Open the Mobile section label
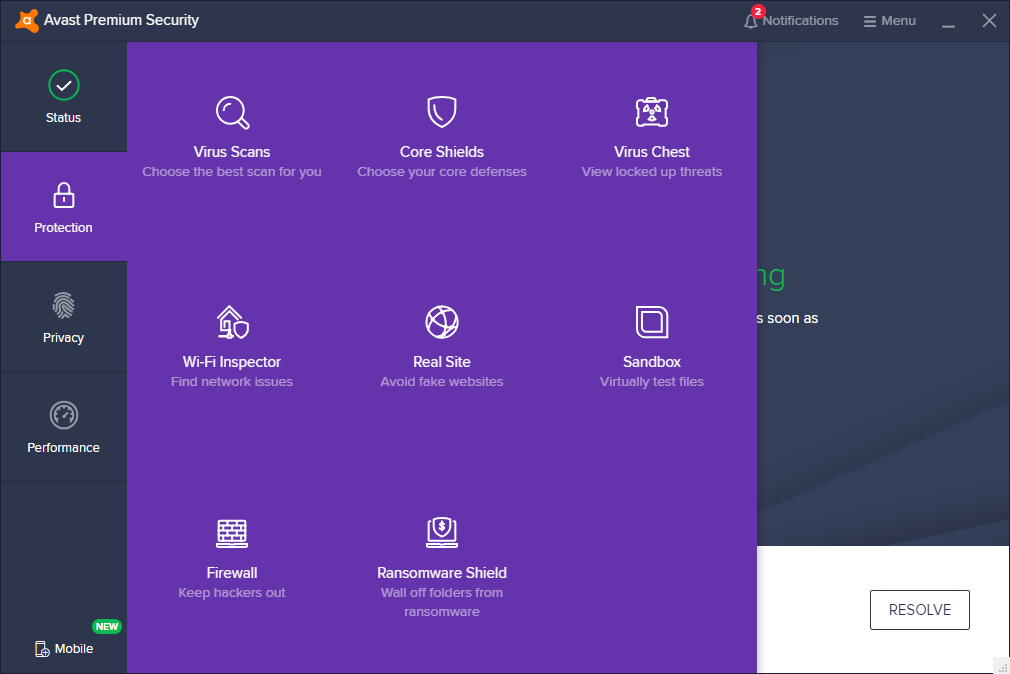The height and width of the screenshot is (674, 1010). [x=74, y=649]
